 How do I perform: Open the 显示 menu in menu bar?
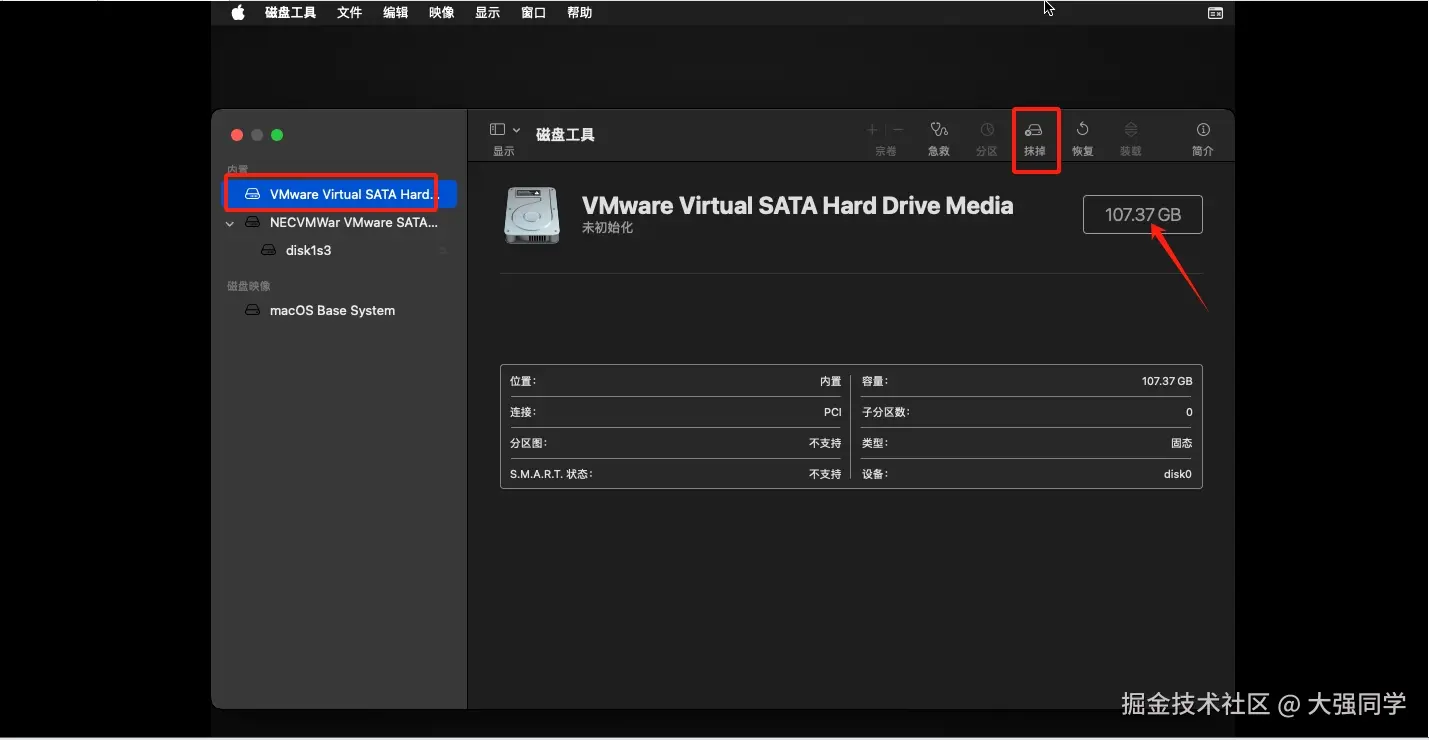(488, 13)
